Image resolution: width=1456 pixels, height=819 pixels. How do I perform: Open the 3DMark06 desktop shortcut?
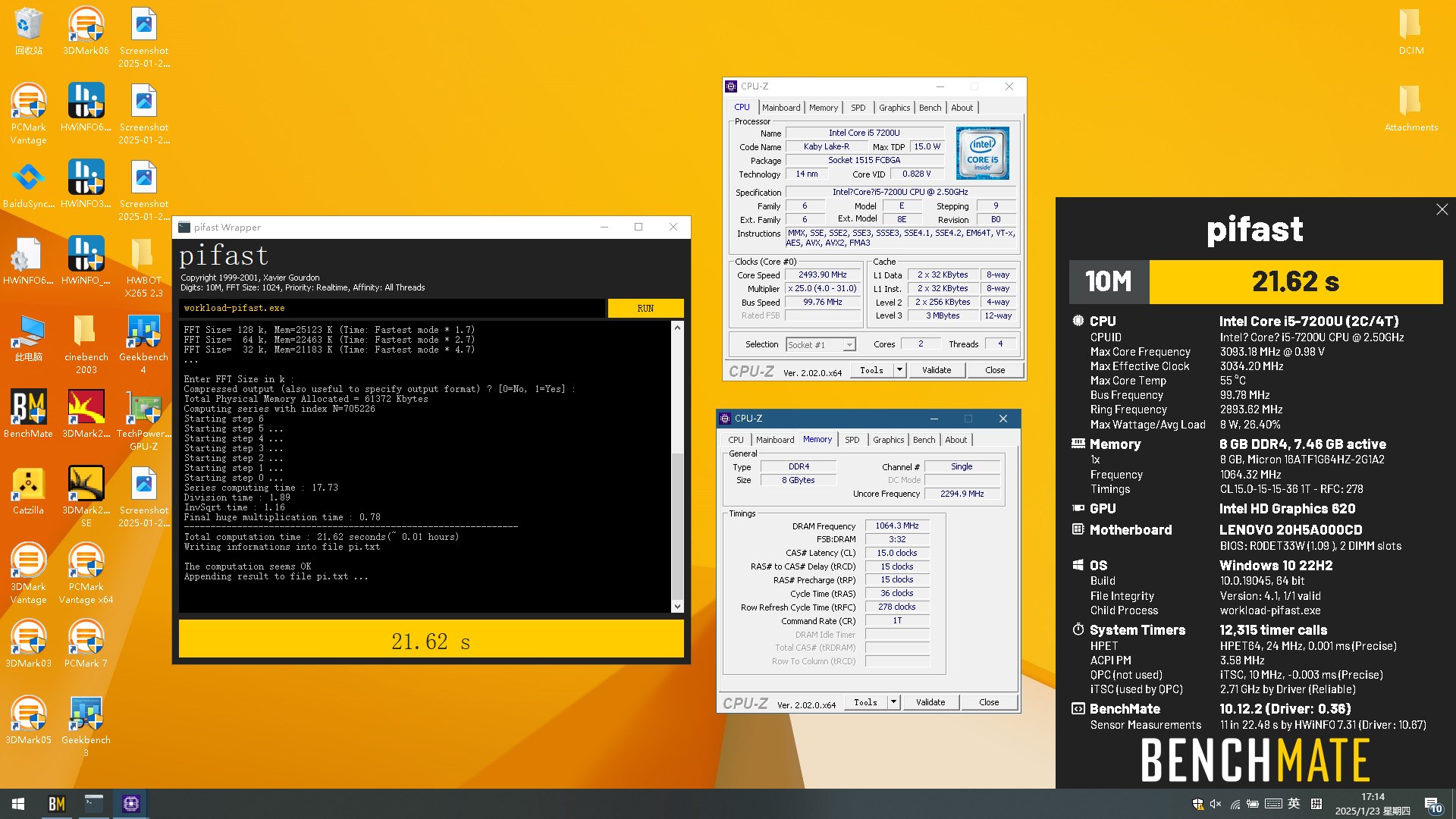86,32
